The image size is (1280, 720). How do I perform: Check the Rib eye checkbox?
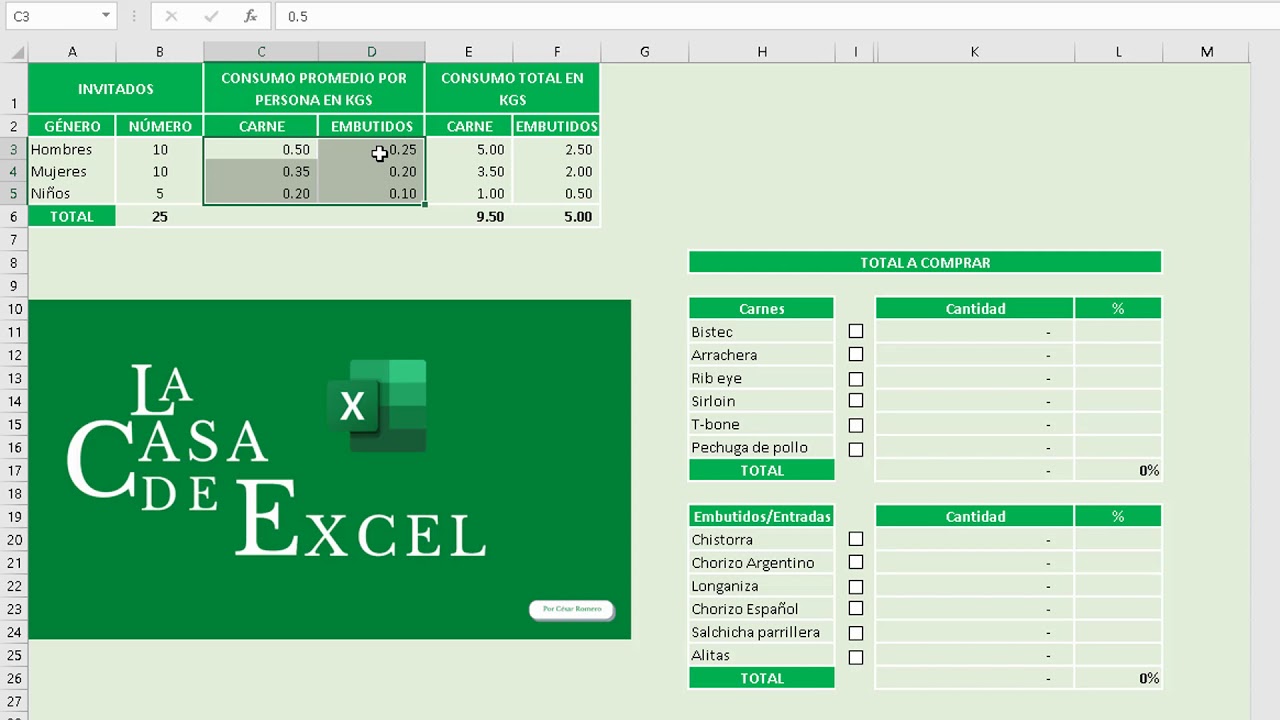tap(856, 378)
